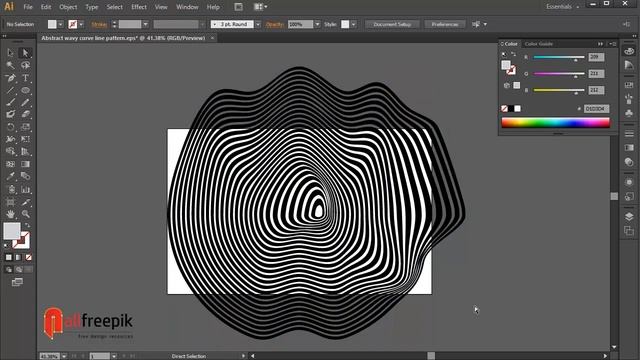Open the Color panel flyout menu

coord(613,44)
